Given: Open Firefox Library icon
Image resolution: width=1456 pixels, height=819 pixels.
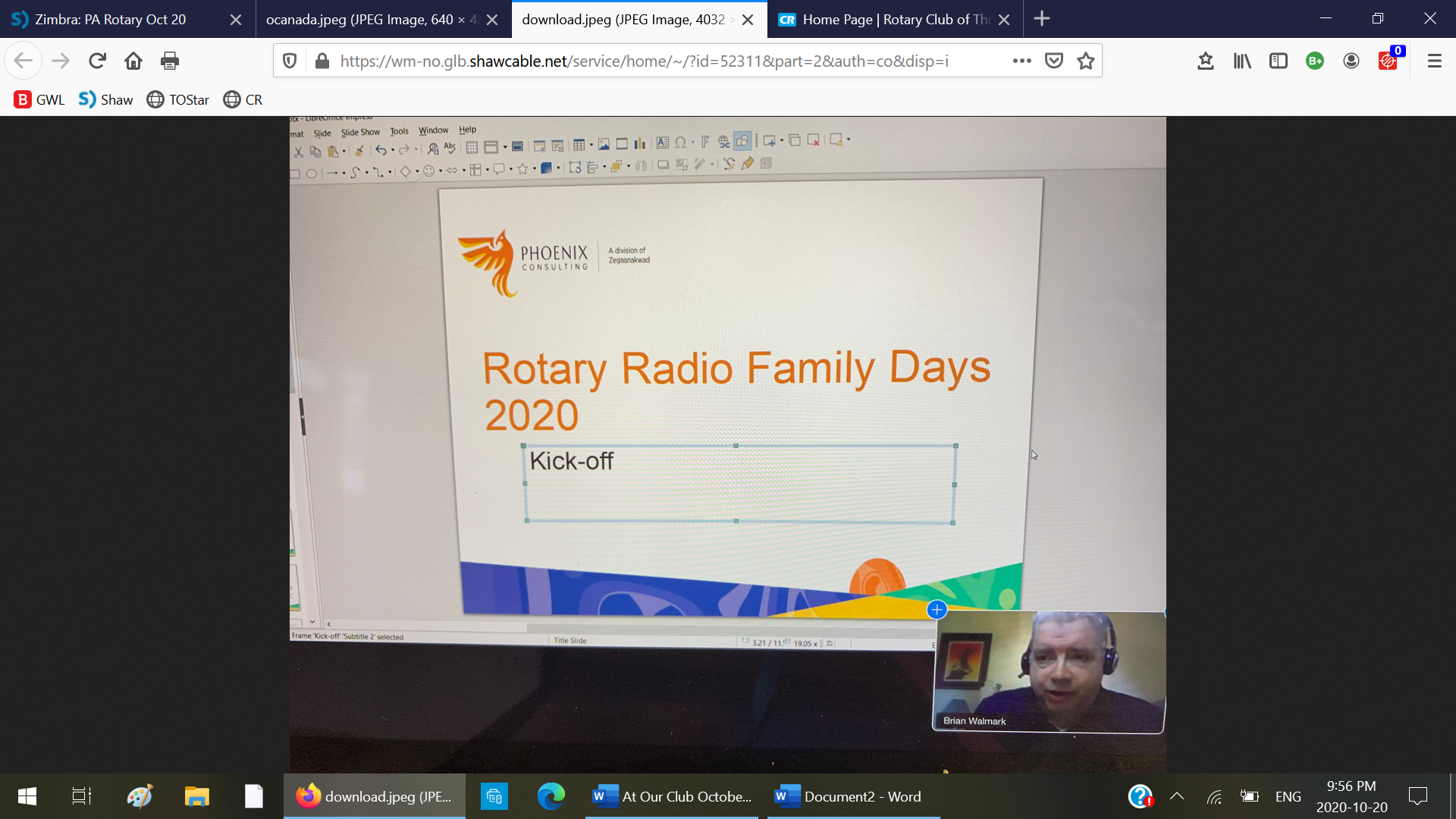Looking at the screenshot, I should coord(1242,61).
